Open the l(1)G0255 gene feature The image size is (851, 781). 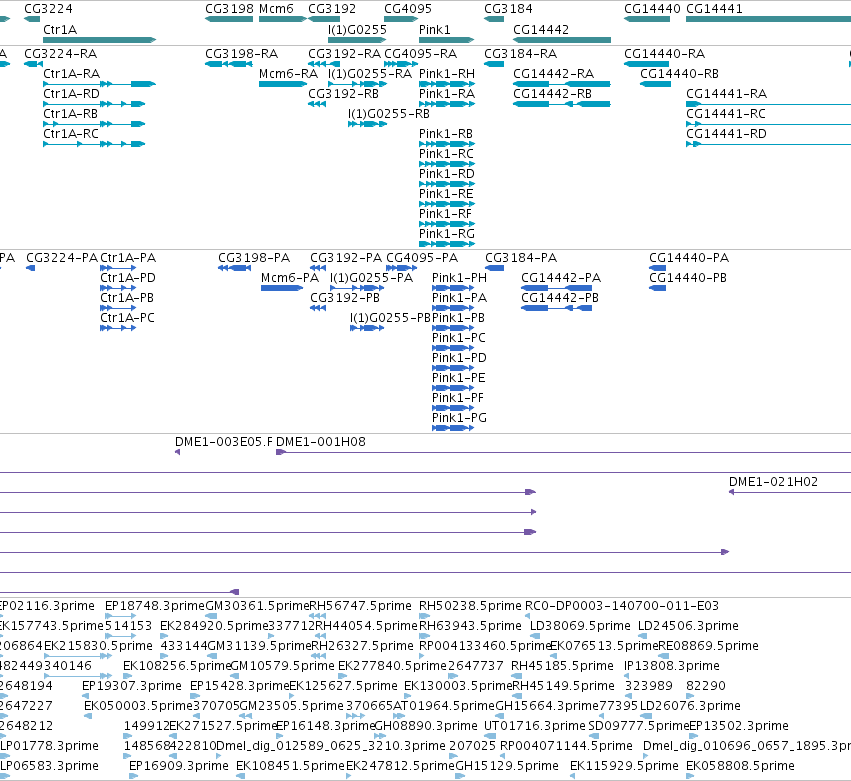pyautogui.click(x=357, y=40)
